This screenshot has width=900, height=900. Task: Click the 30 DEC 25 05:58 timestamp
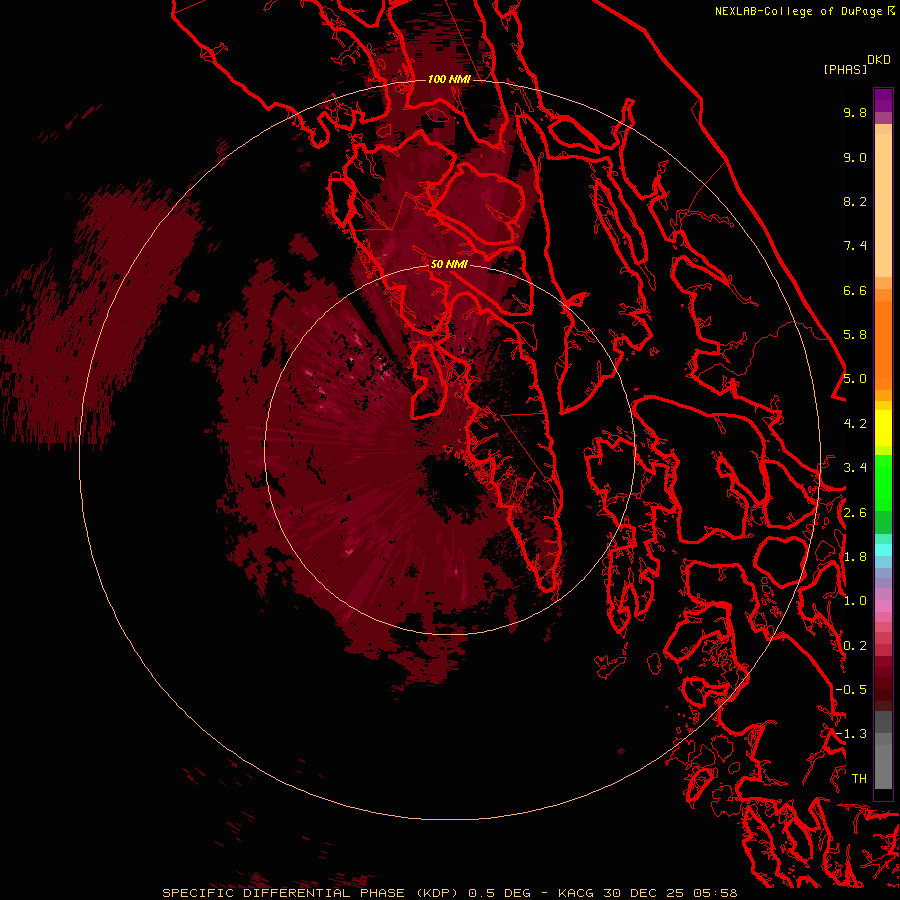[x=670, y=893]
